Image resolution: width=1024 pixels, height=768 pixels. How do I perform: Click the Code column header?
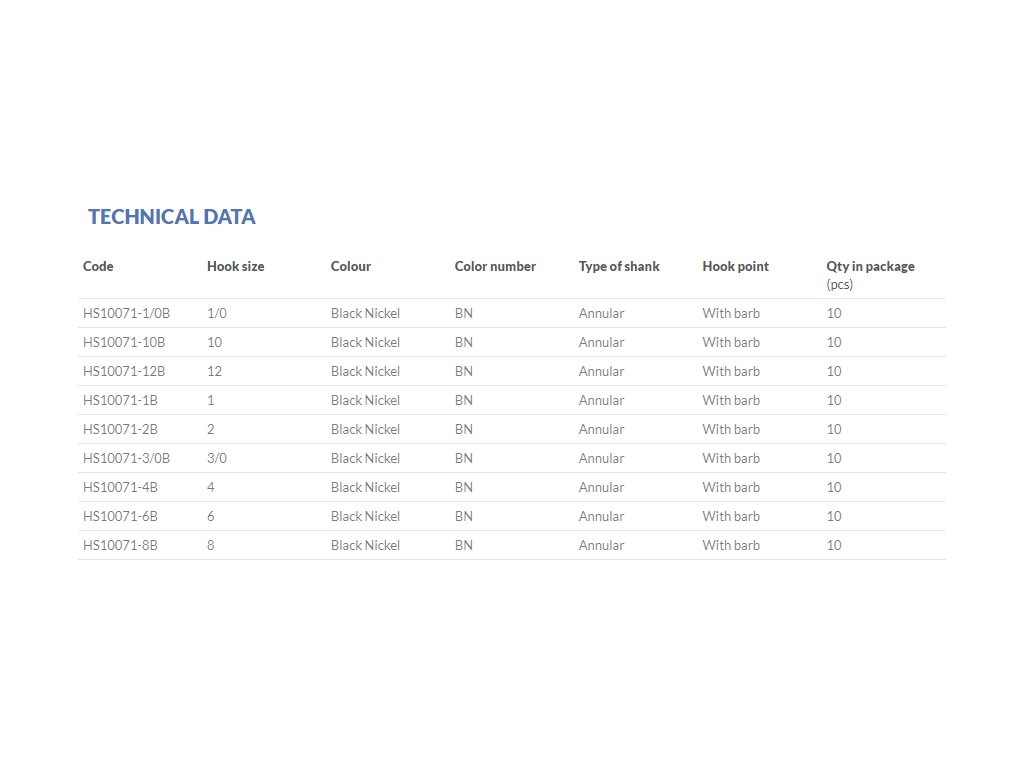tap(98, 266)
